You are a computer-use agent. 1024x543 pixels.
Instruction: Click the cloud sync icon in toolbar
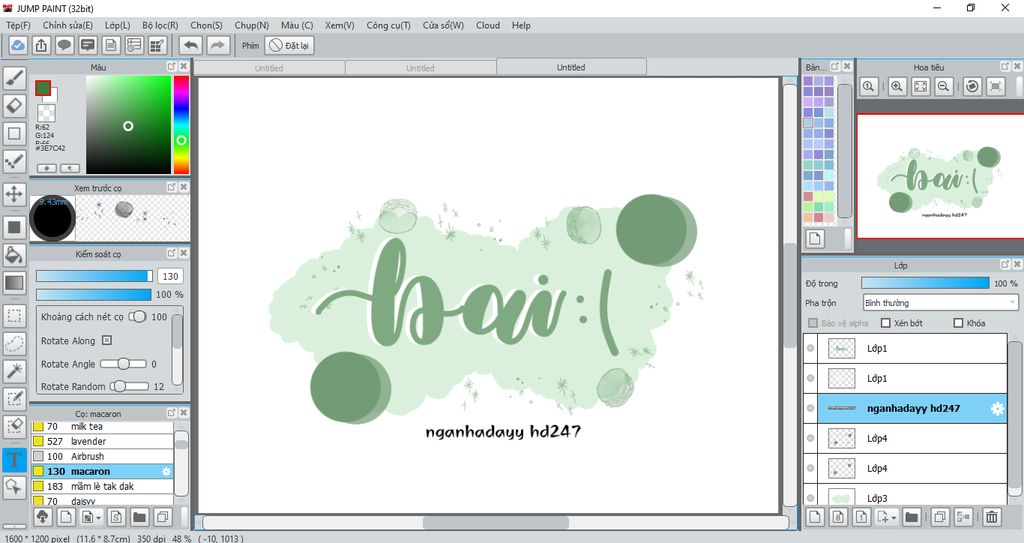coord(18,45)
